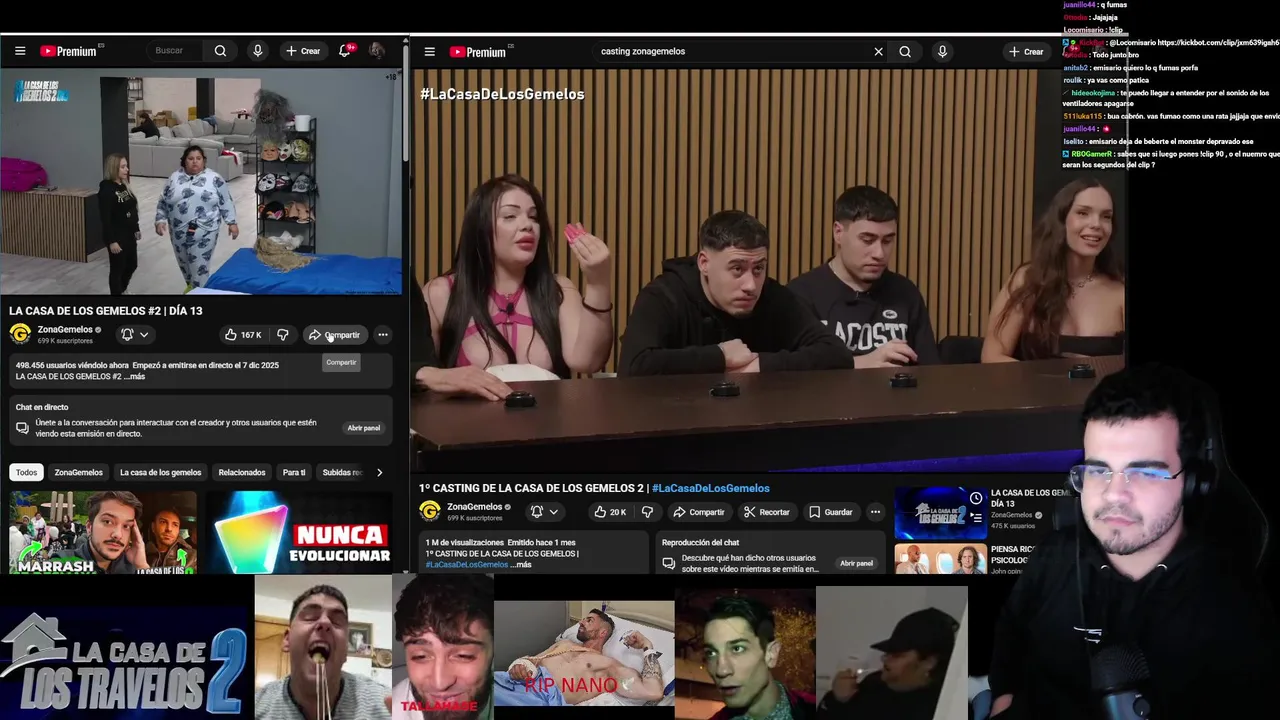Click the search magnifier in left window
This screenshot has width=1280, height=720.
pyautogui.click(x=220, y=51)
